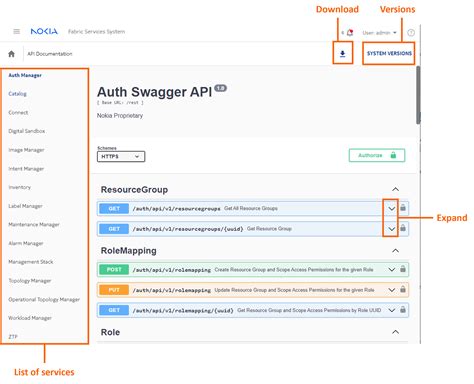This screenshot has height=384, width=474.
Task: Expand GET rolemapping/{uuid} endpoint chevron
Action: pyautogui.click(x=392, y=310)
